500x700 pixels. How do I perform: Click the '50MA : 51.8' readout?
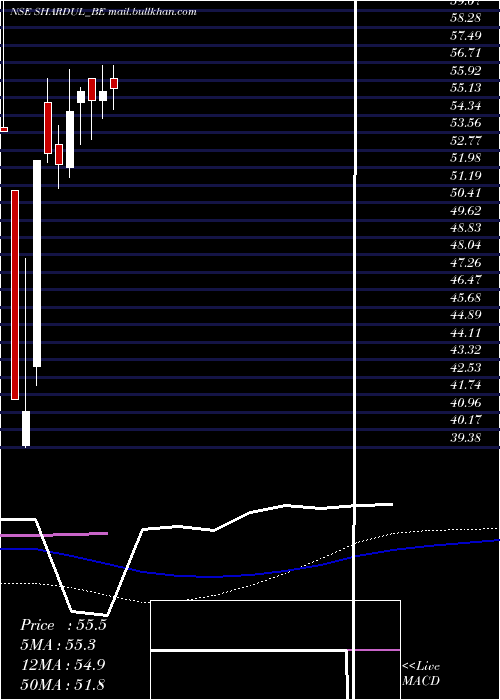[x=63, y=684]
